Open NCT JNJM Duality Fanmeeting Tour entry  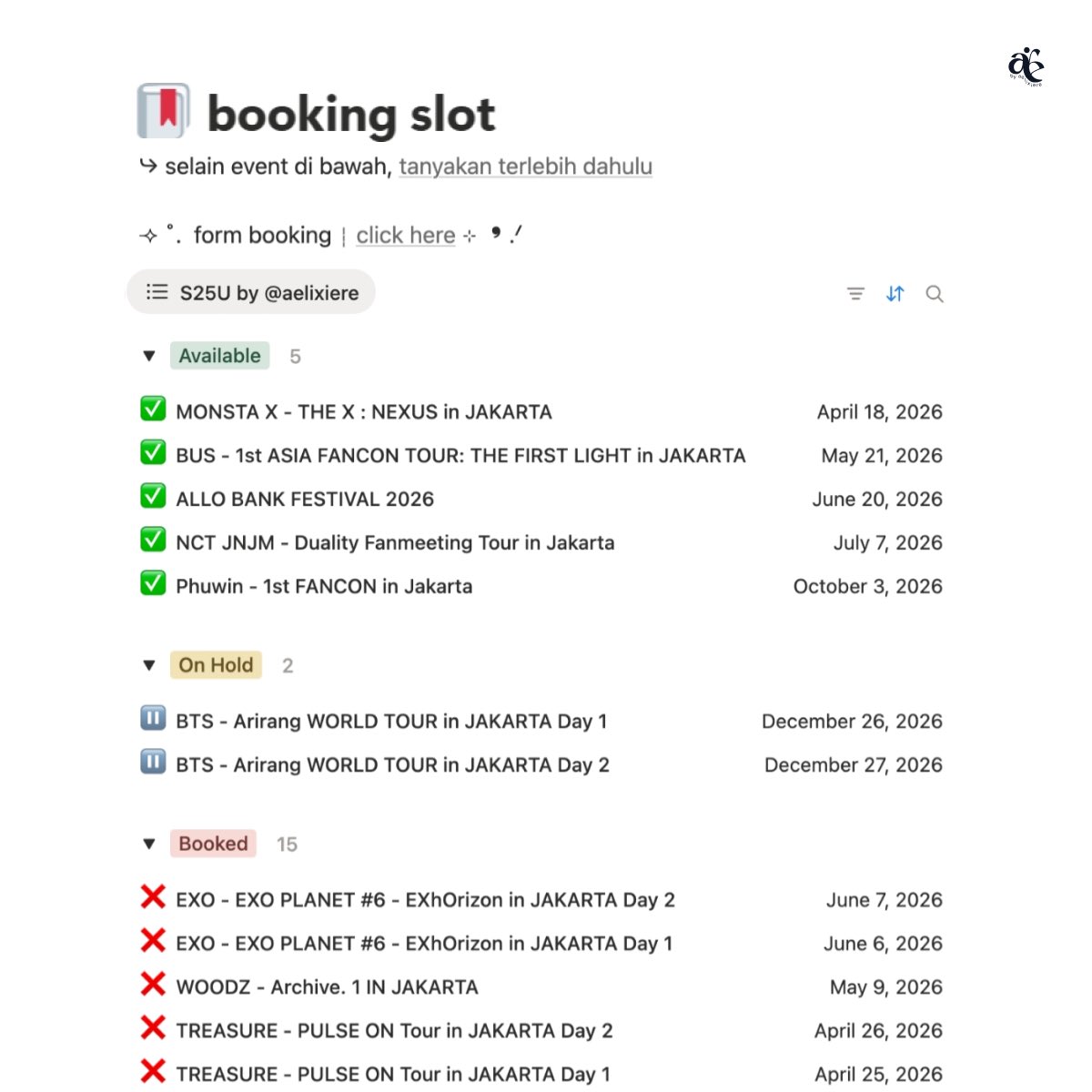[395, 543]
